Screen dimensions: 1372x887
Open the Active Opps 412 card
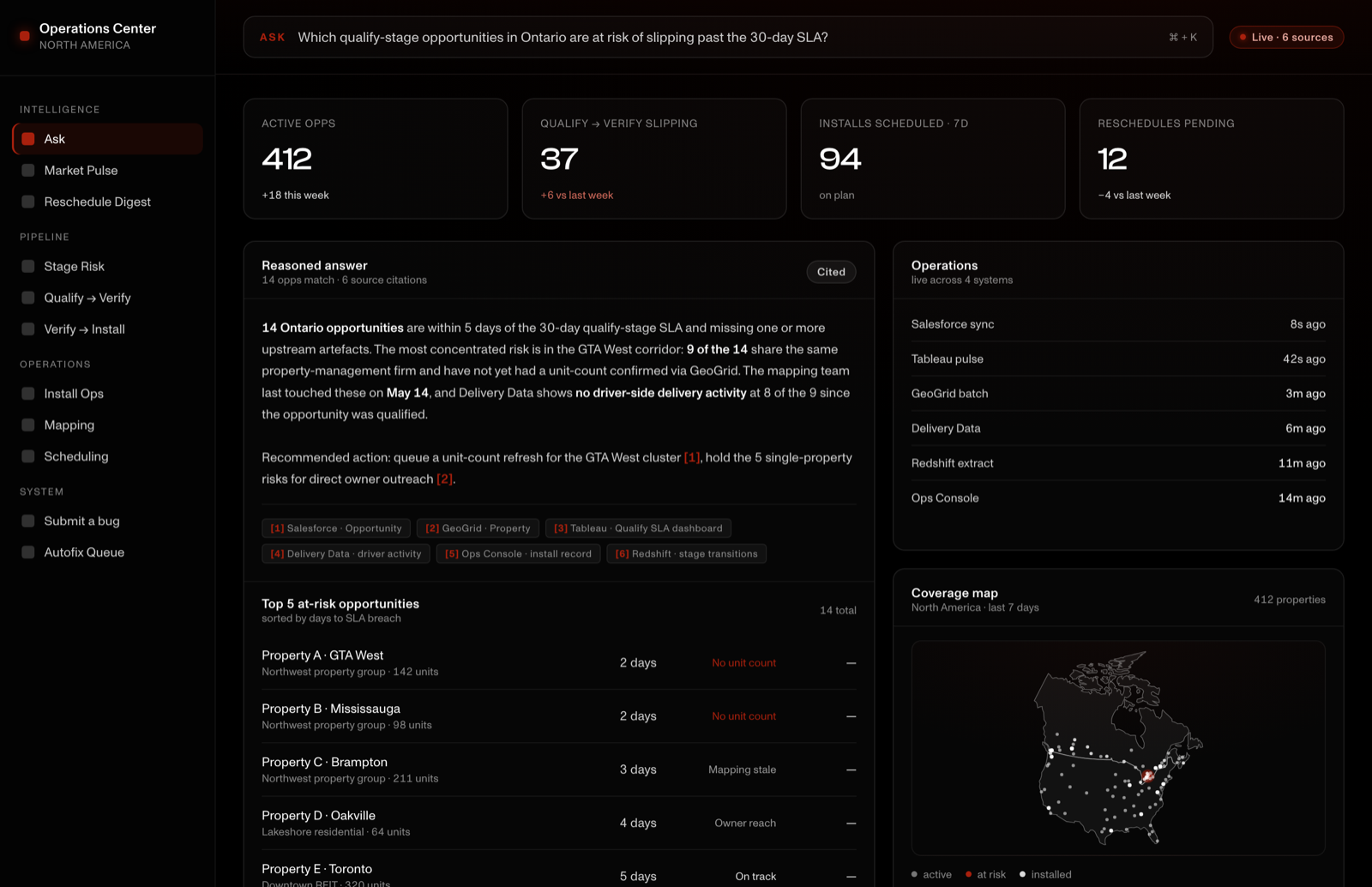pyautogui.click(x=376, y=159)
